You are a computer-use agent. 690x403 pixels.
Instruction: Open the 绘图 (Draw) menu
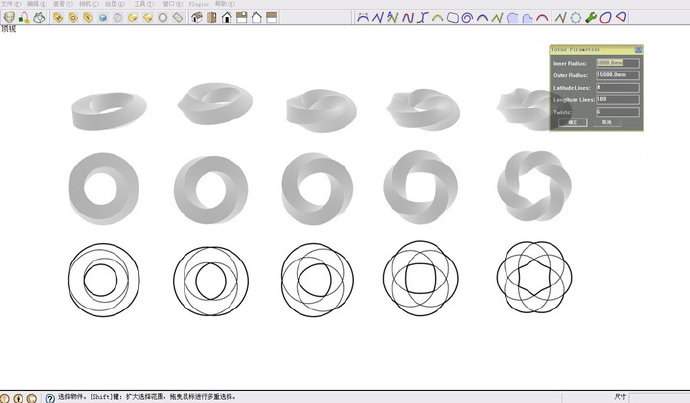tap(115, 4)
